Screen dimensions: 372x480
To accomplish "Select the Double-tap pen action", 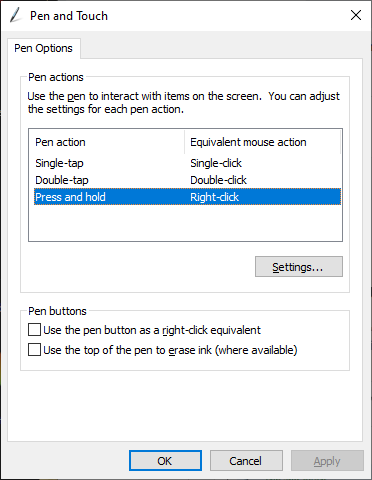I will 62,180.
